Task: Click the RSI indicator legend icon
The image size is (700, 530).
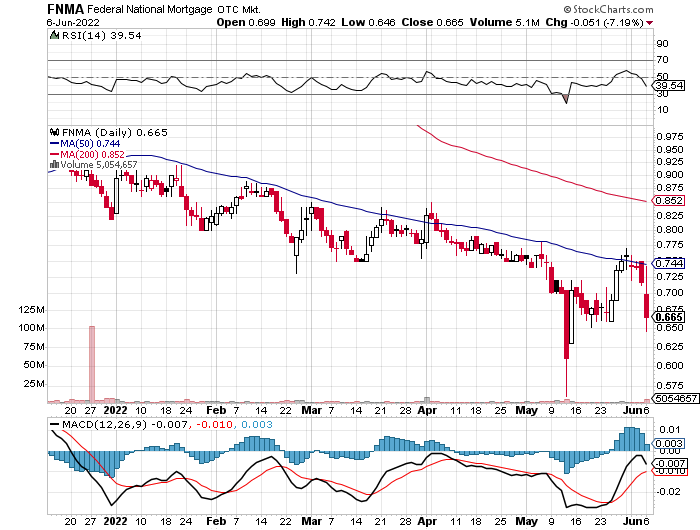Action: pyautogui.click(x=54, y=35)
